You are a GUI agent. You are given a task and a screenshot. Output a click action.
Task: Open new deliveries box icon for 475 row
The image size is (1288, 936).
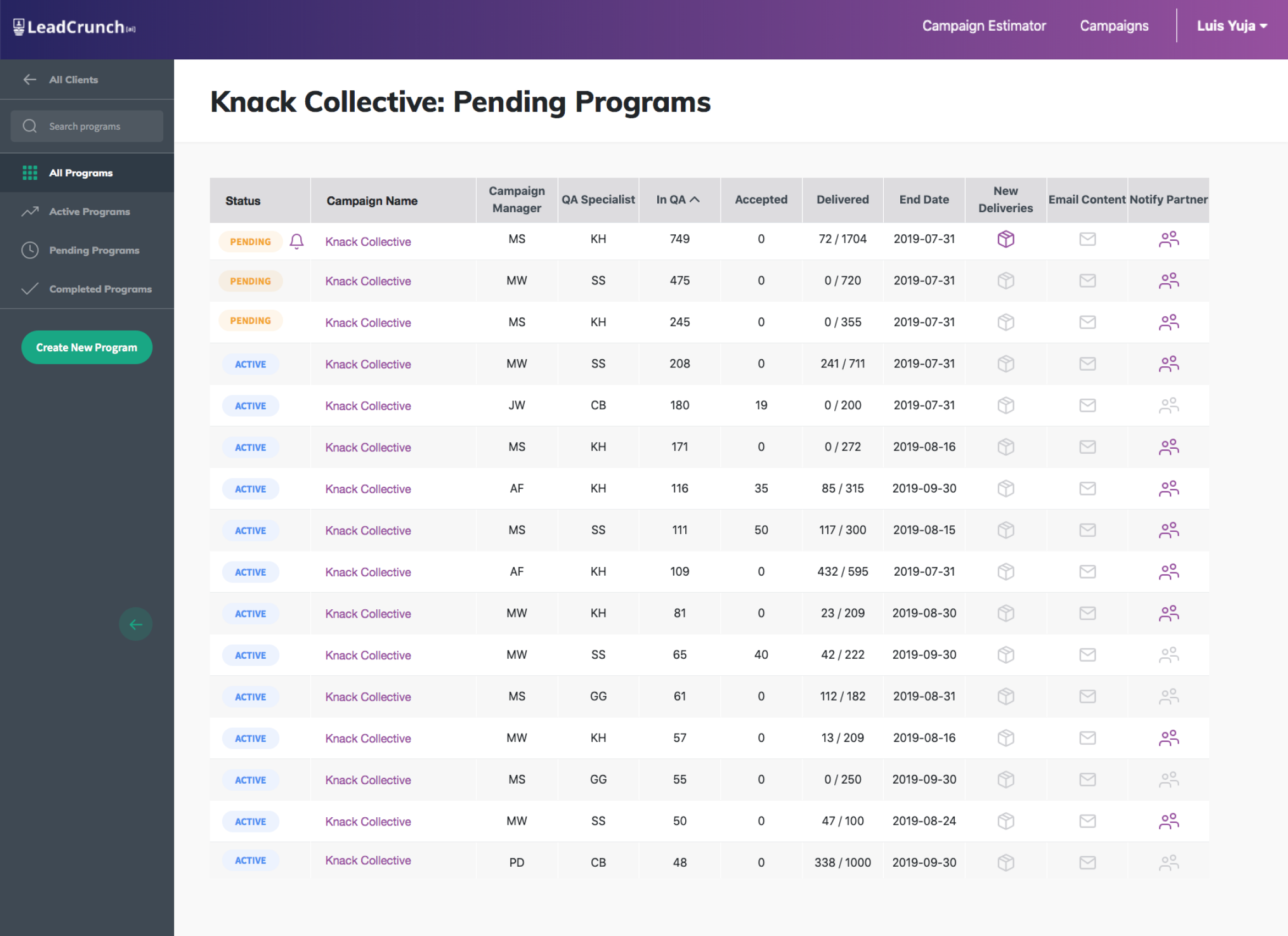click(x=1005, y=280)
